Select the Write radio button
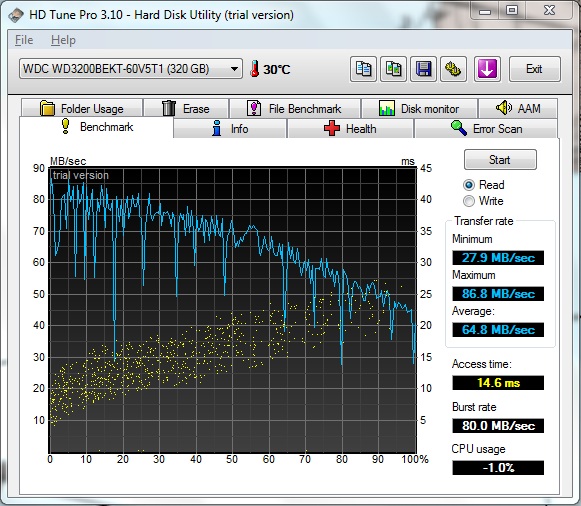Screen dimensions: 581x506 (x=469, y=201)
